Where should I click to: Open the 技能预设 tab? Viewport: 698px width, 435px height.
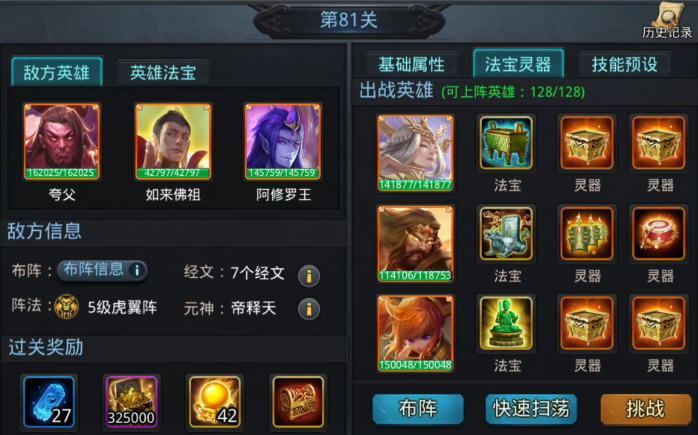point(625,65)
